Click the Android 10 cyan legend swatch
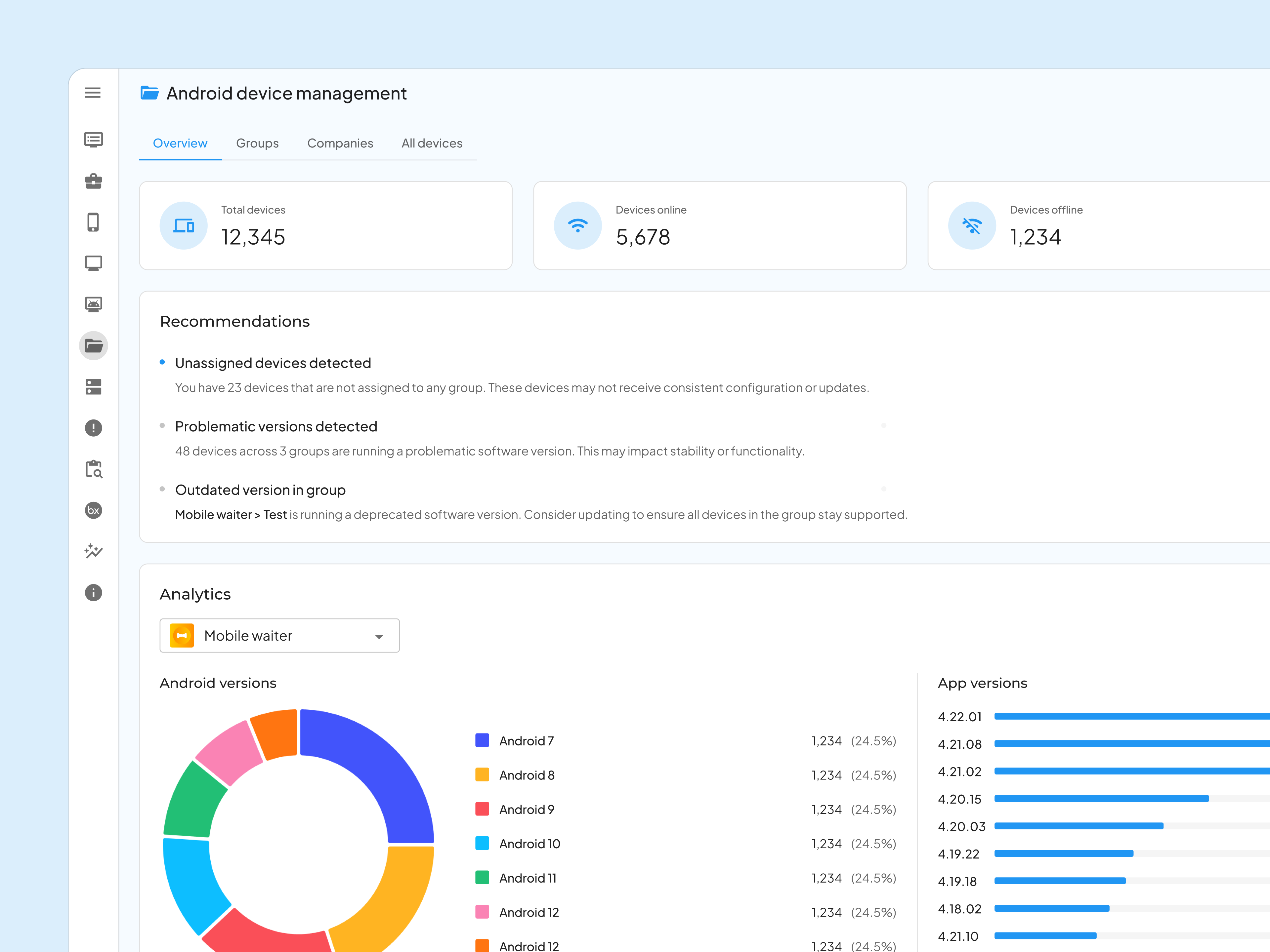Screen dimensions: 1270x952 [482, 844]
